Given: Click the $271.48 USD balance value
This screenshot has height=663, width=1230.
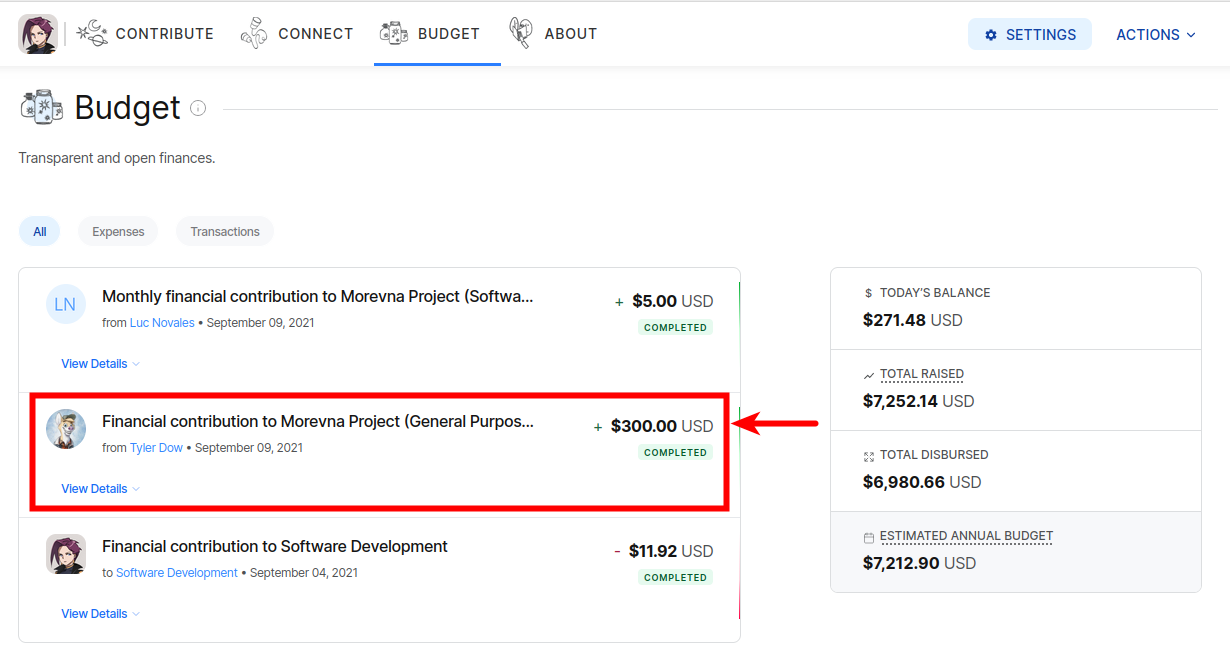Looking at the screenshot, I should (913, 320).
